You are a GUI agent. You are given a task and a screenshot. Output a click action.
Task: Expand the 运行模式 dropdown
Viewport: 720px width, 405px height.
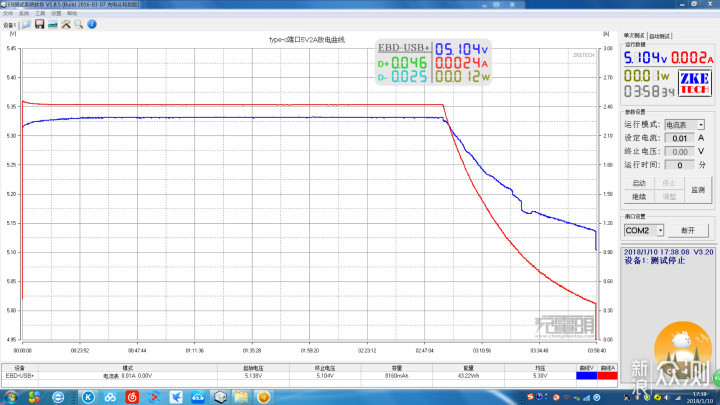(x=685, y=124)
